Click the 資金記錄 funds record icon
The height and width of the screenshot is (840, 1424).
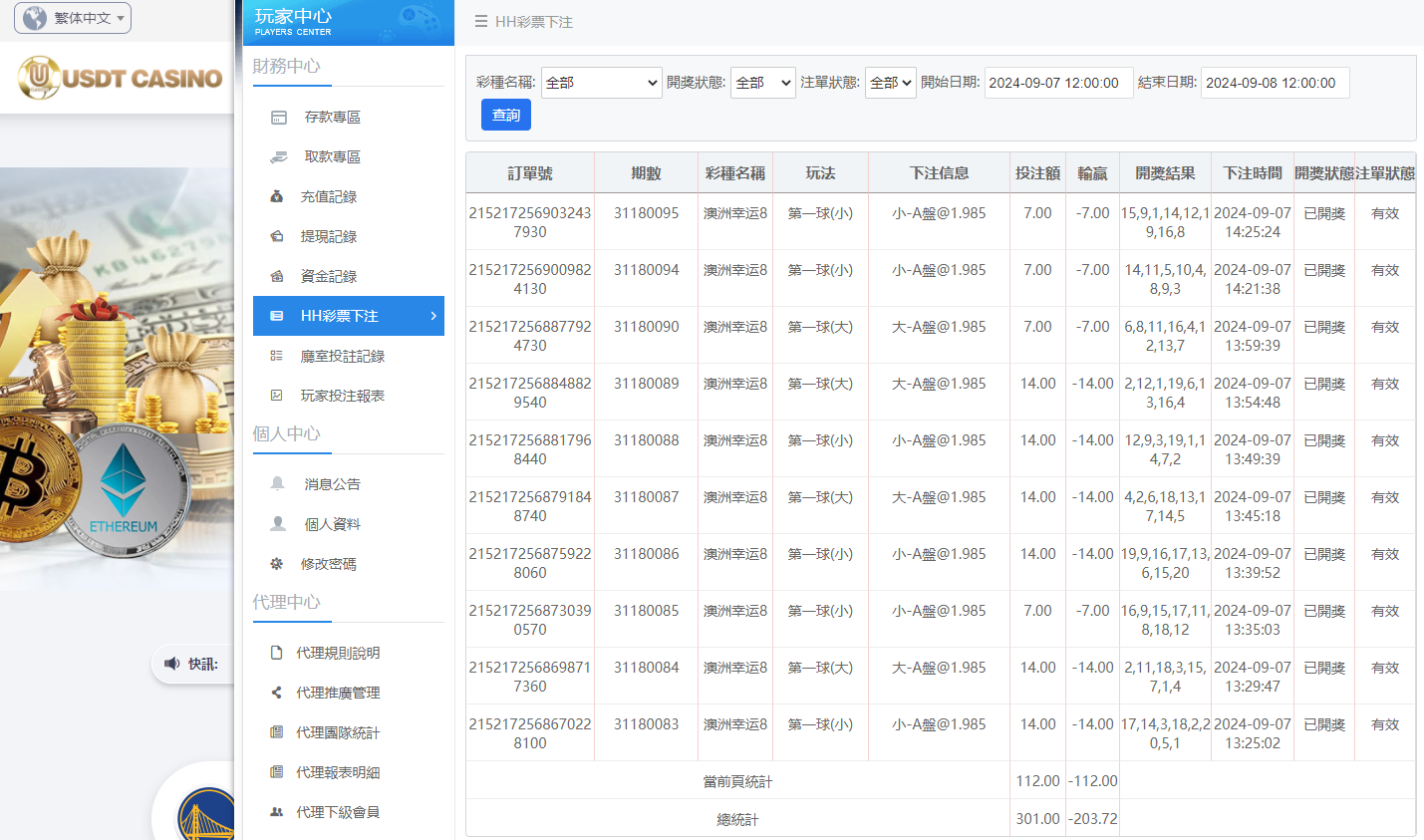coord(276,276)
